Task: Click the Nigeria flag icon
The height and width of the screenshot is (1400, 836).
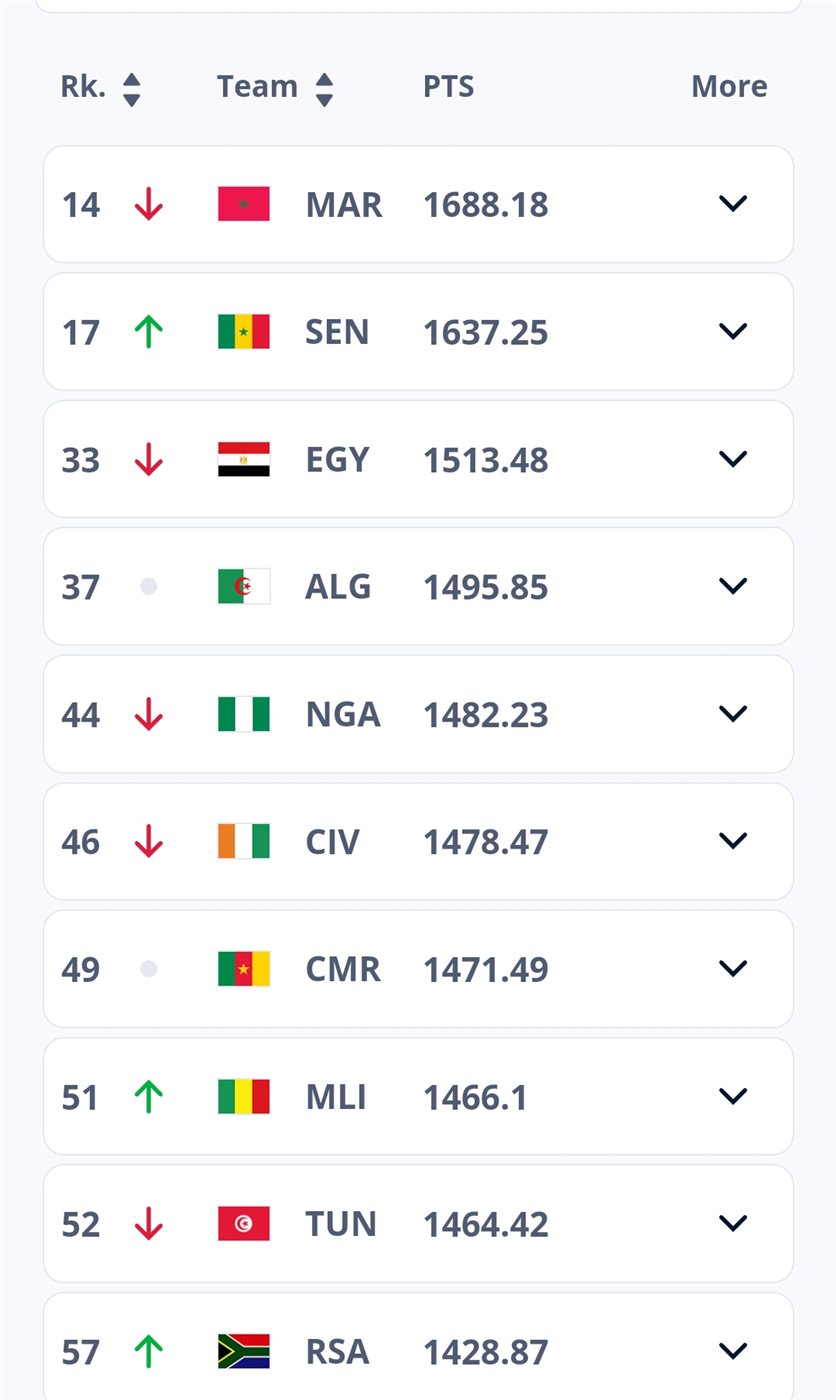Action: [244, 714]
